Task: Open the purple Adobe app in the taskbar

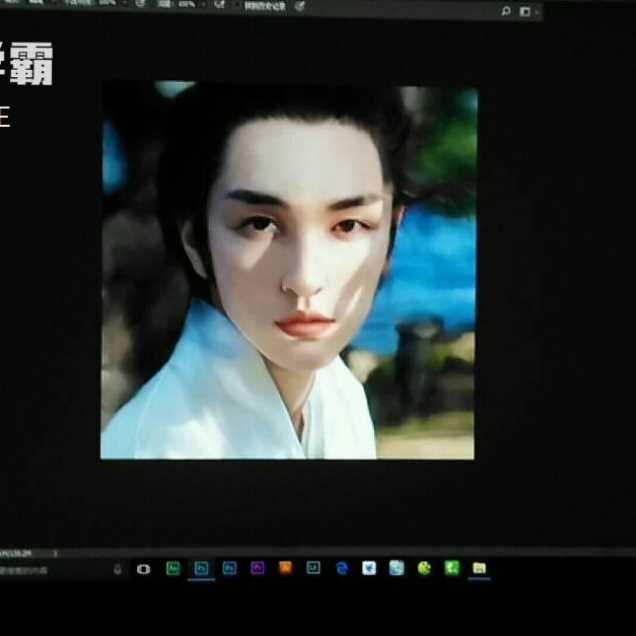Action: [x=258, y=568]
